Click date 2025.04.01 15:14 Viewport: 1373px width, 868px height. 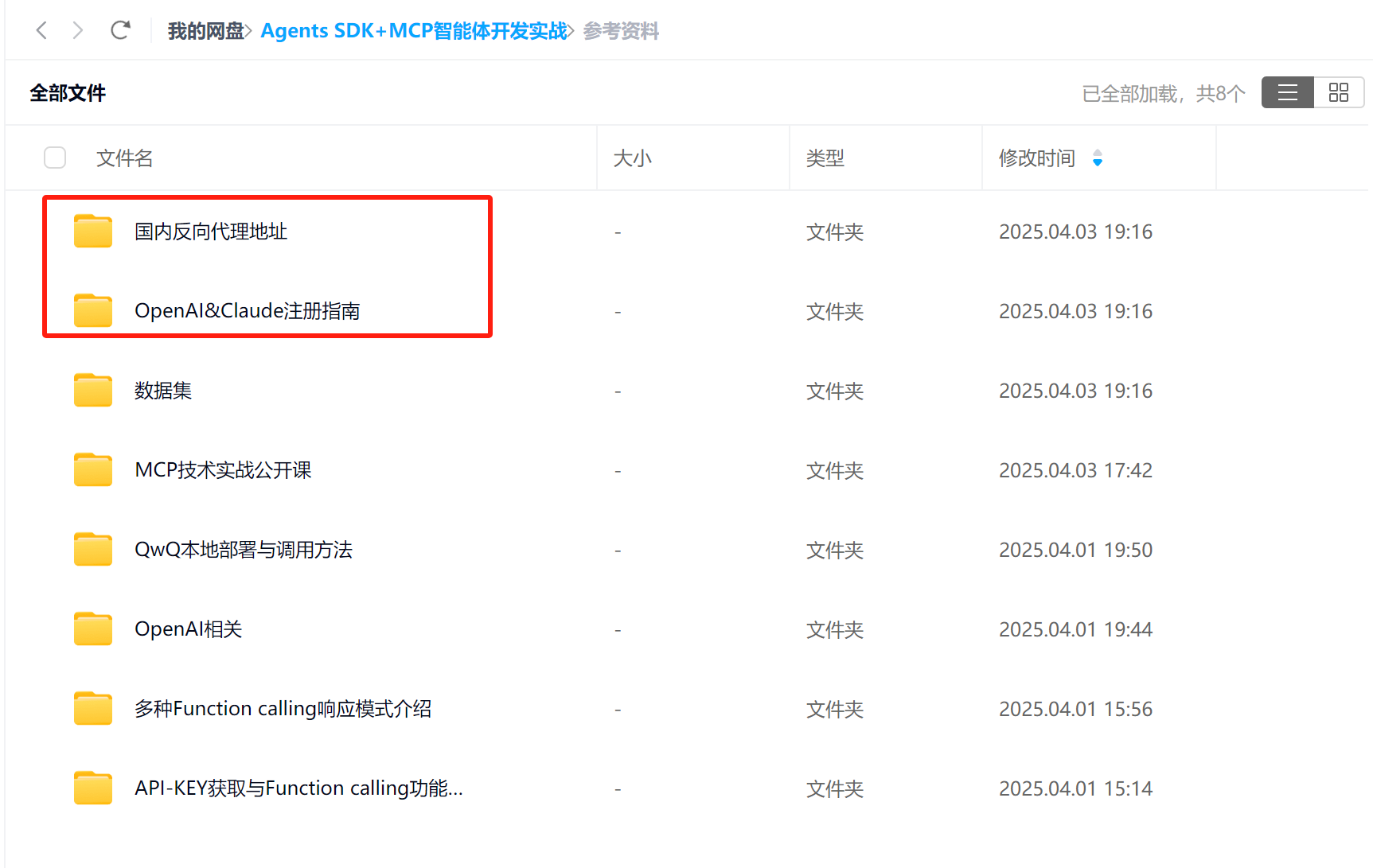click(1075, 788)
